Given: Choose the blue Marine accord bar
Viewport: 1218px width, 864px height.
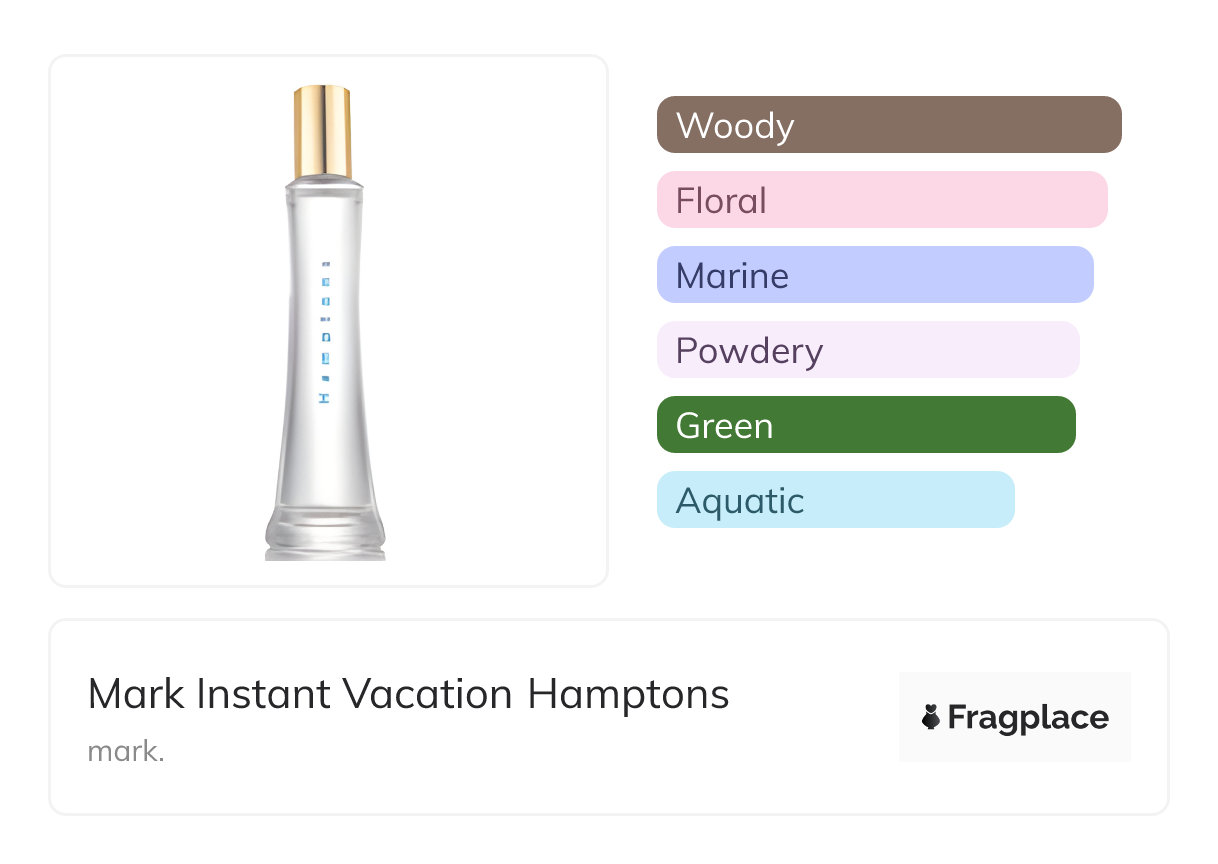Looking at the screenshot, I should pos(874,275).
